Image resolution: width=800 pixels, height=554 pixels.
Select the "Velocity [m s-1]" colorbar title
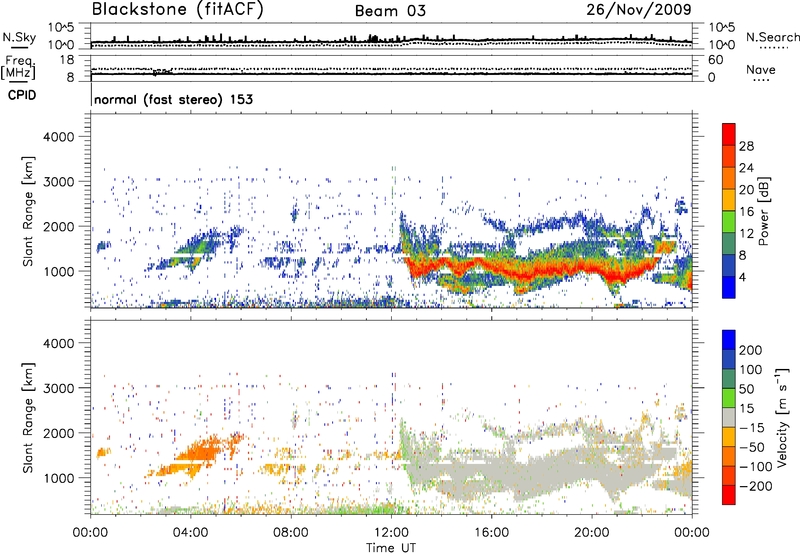781,417
